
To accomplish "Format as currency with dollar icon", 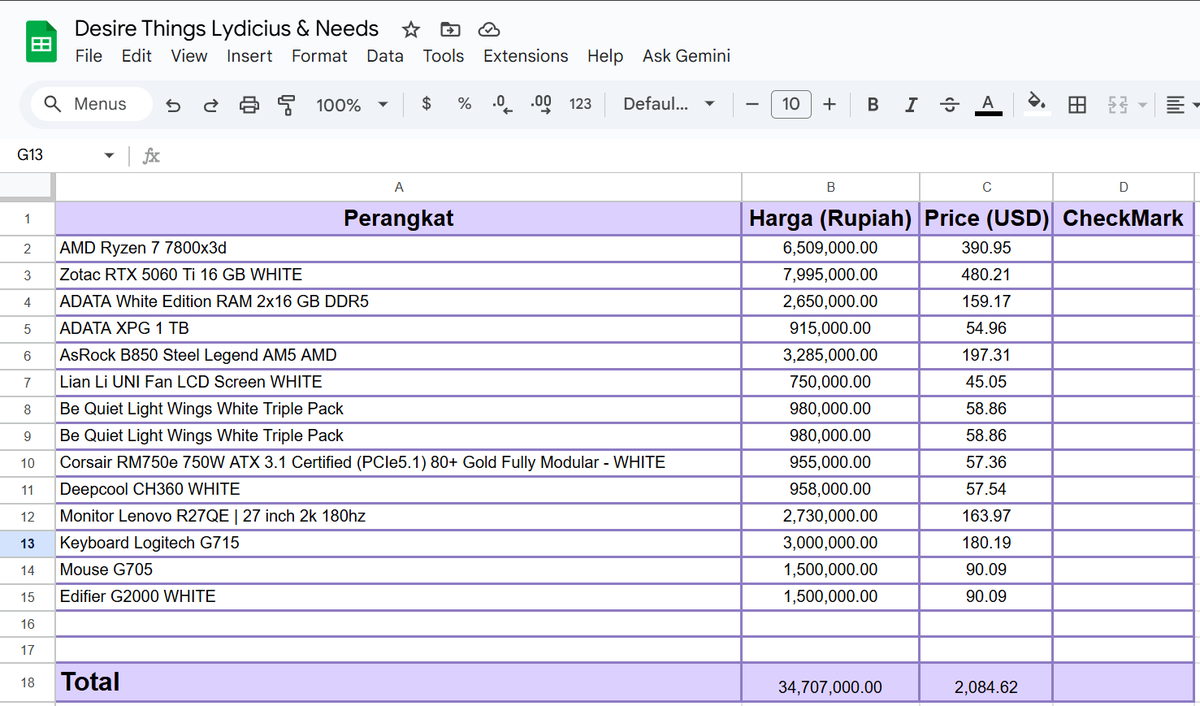I will 427,103.
